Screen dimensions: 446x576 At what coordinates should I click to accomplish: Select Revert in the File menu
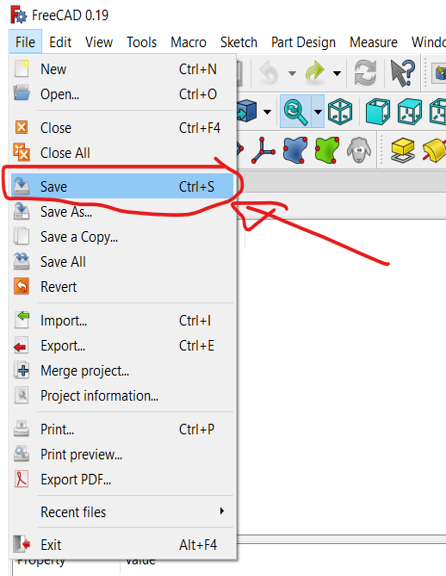click(122, 287)
